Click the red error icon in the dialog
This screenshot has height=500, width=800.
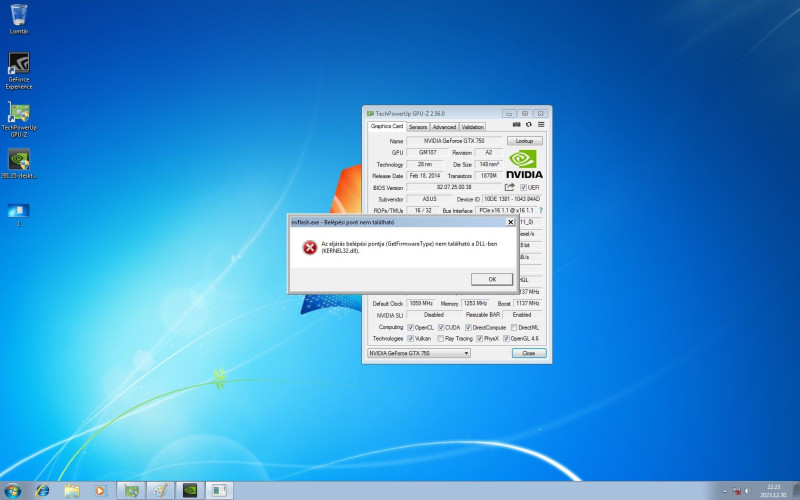click(x=310, y=247)
